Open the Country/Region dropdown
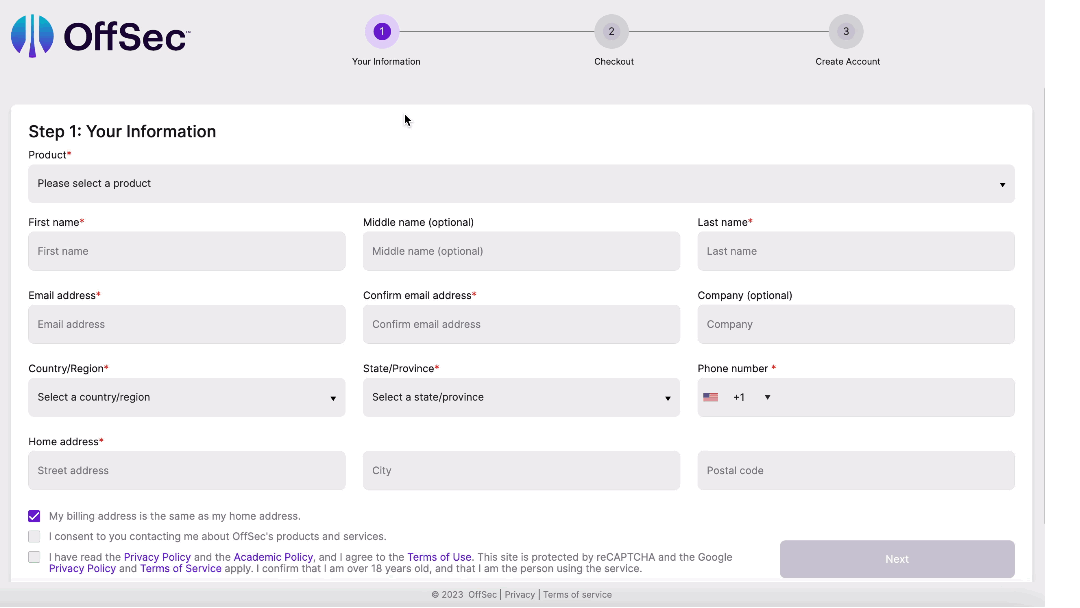This screenshot has height=608, width=1080. (x=186, y=397)
